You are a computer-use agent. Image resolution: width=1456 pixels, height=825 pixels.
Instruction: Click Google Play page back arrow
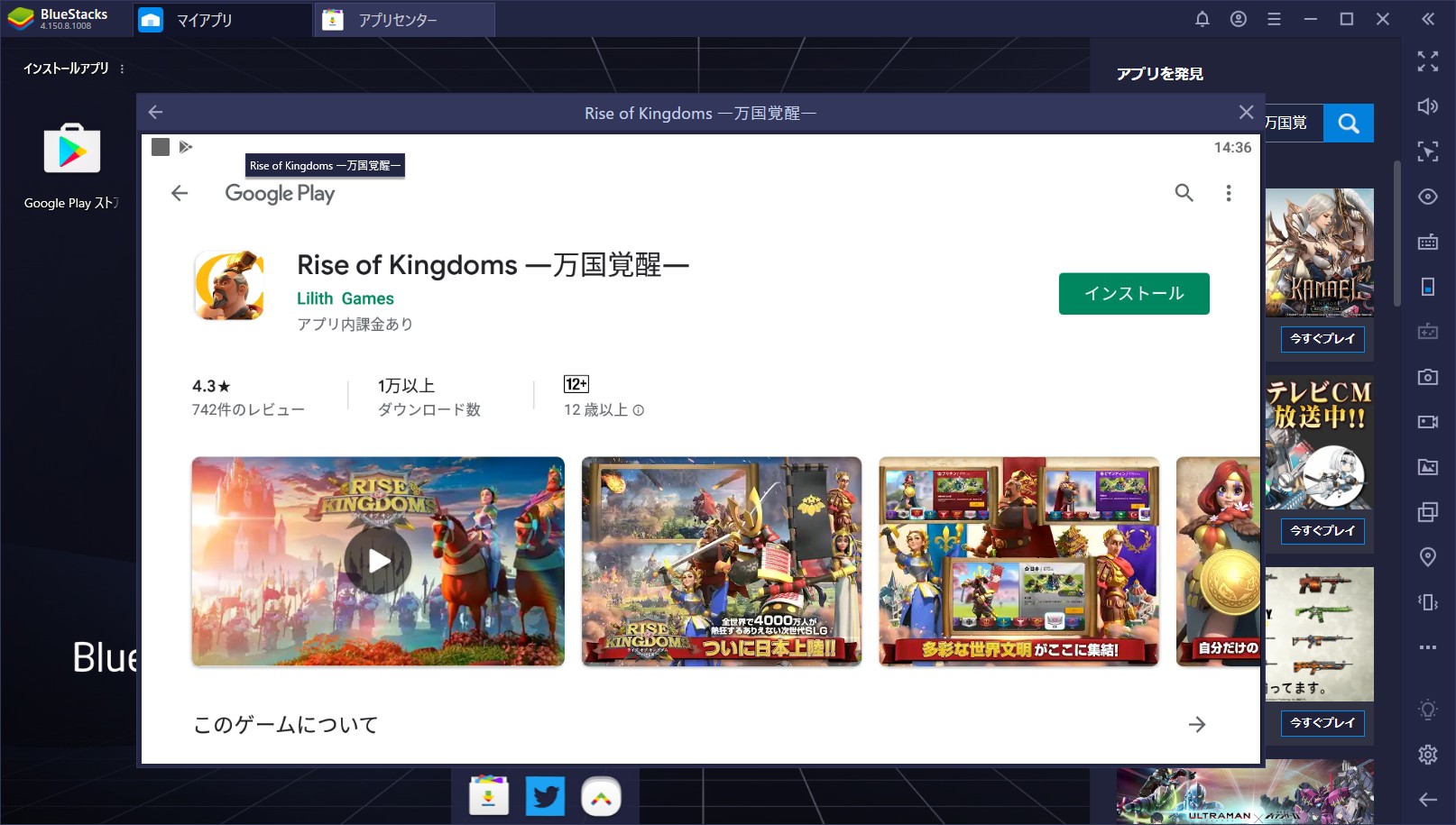tap(180, 193)
